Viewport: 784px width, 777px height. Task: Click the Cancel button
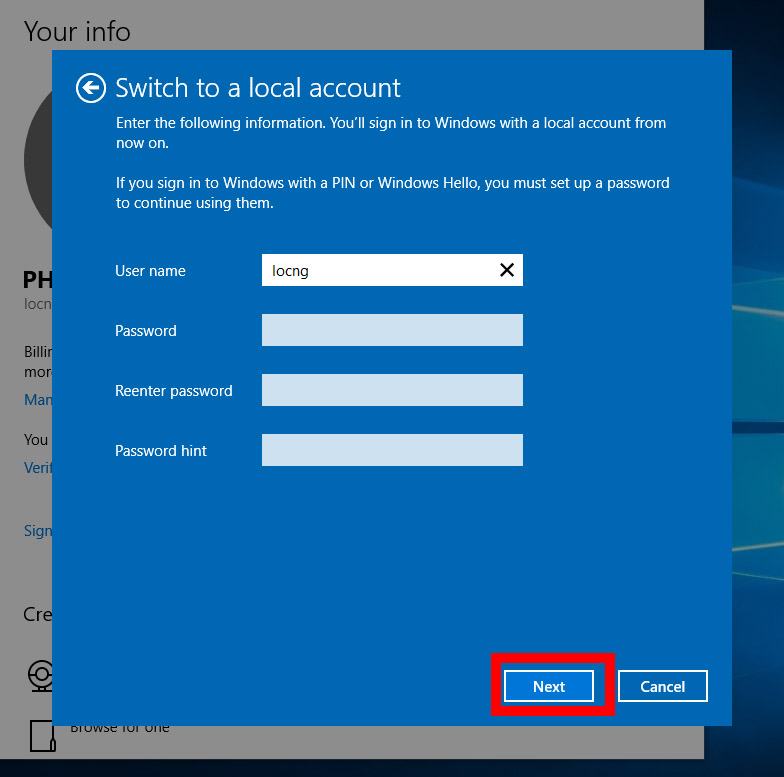(x=662, y=686)
